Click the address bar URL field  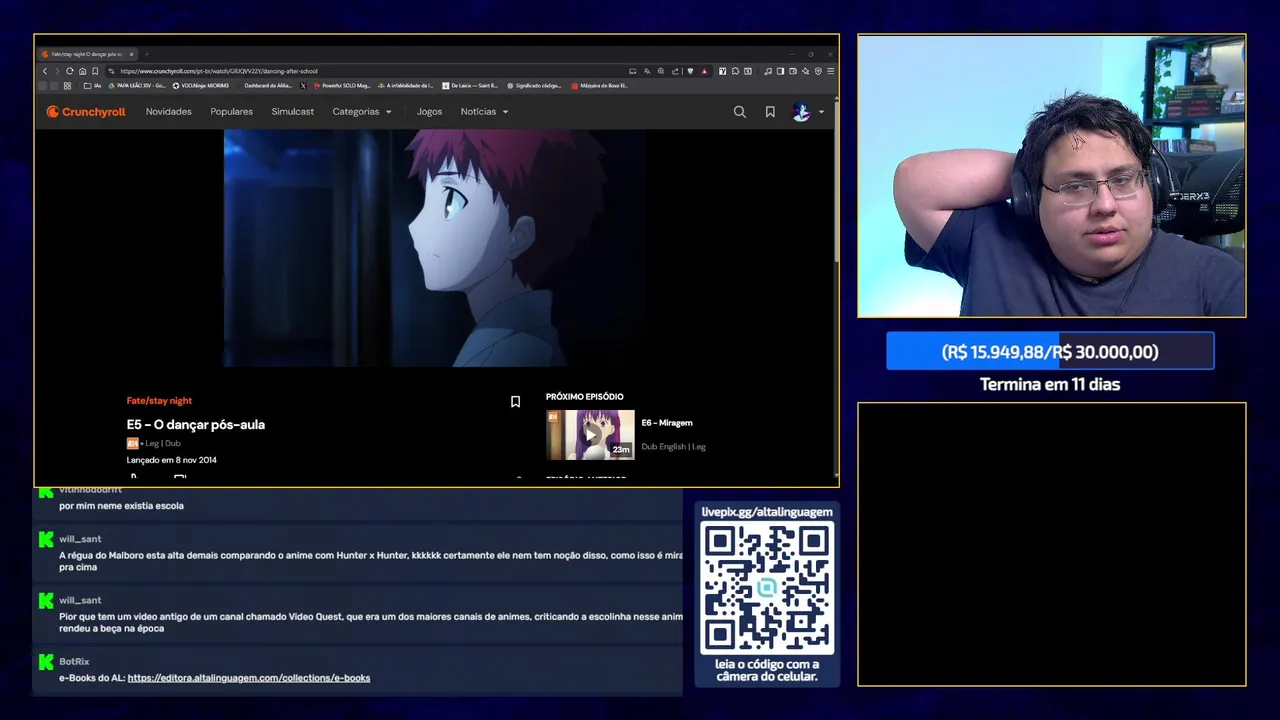[370, 71]
